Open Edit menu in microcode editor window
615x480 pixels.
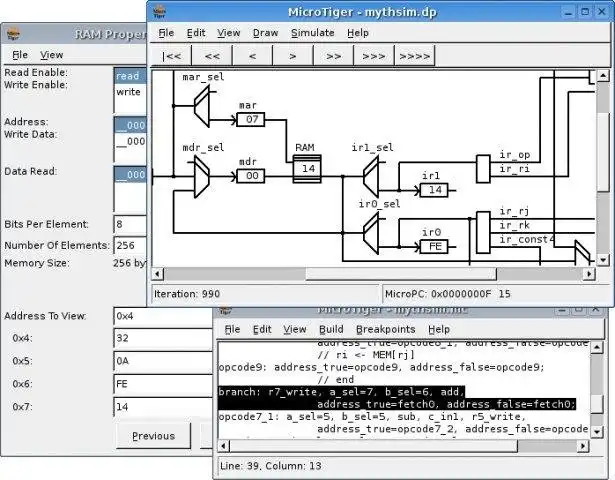click(262, 329)
